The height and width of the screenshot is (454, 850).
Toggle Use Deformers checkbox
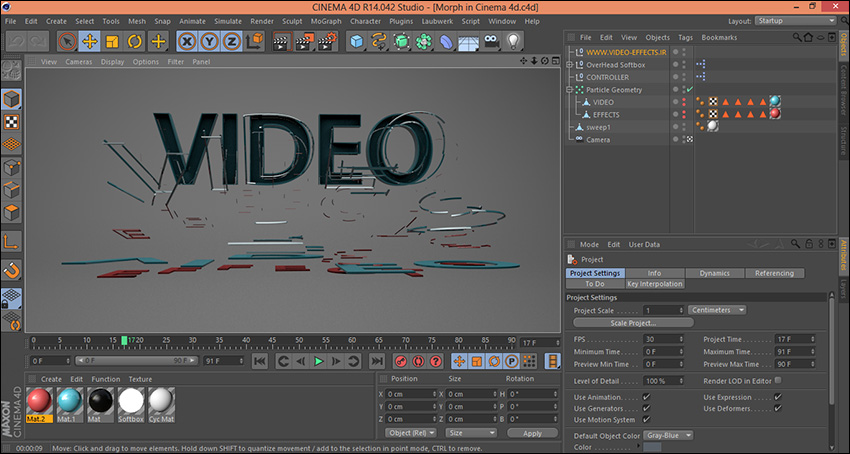tap(778, 408)
